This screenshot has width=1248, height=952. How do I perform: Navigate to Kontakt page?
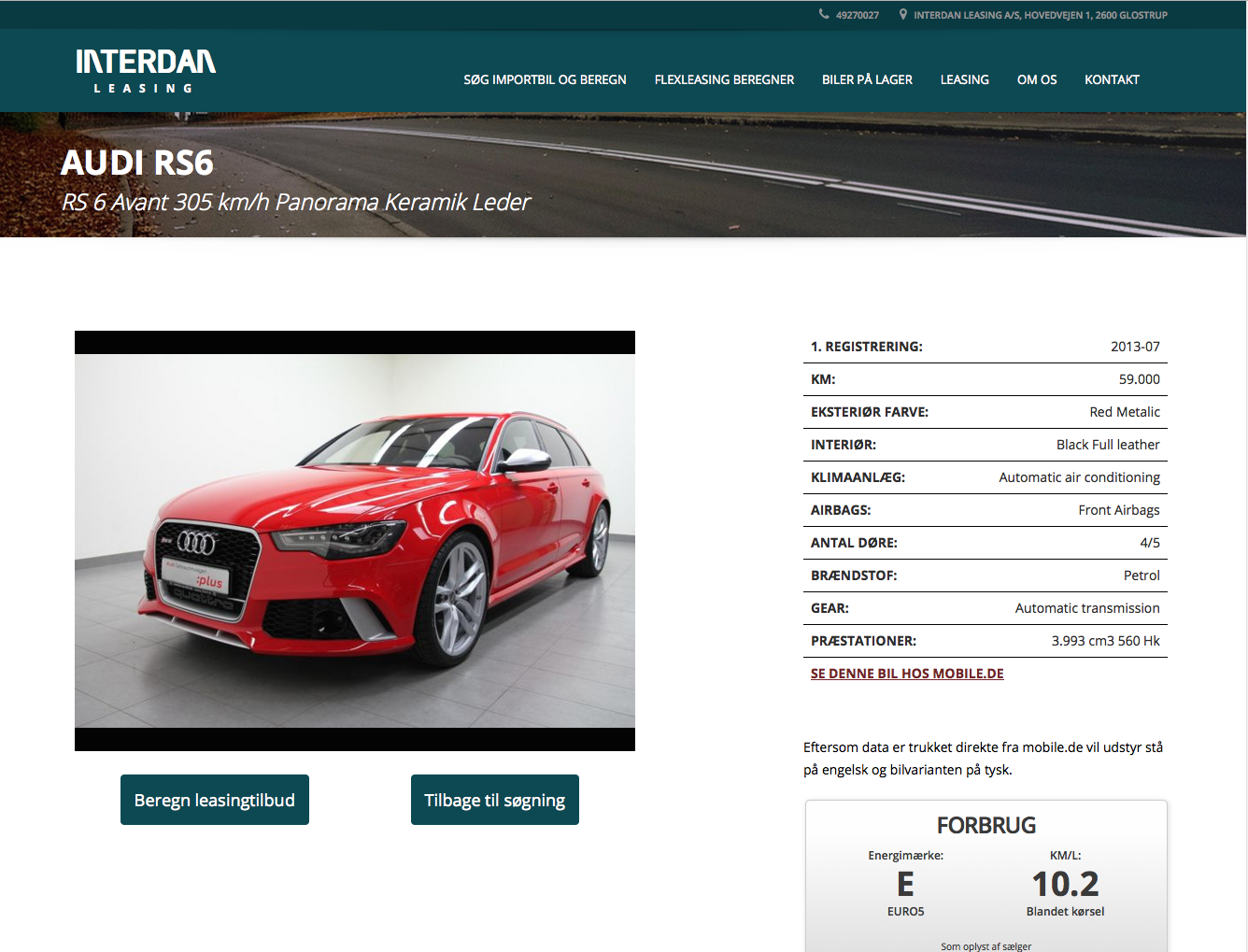(x=1112, y=79)
